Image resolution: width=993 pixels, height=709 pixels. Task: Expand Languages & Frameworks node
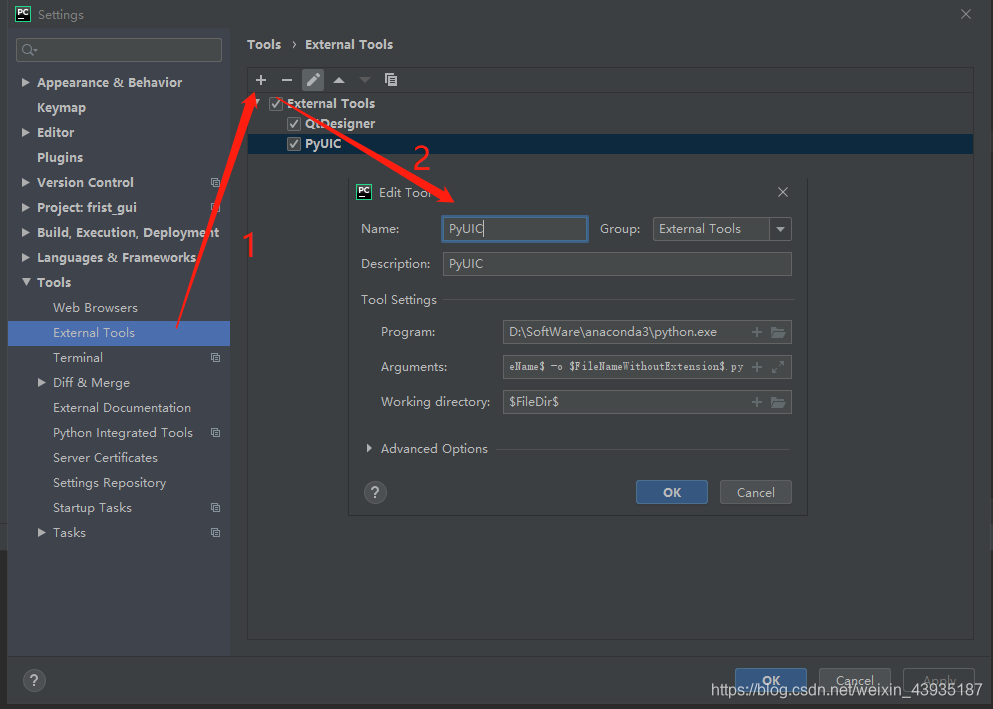tap(26, 258)
